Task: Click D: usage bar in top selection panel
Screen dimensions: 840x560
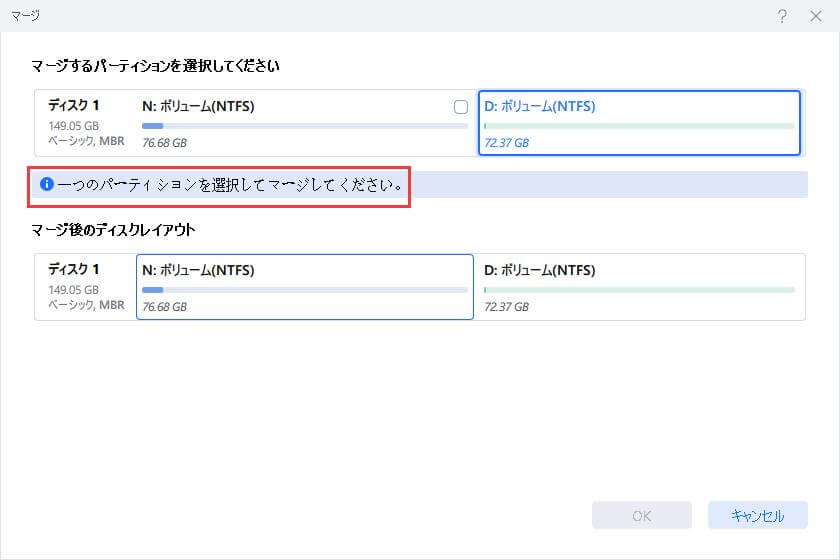Action: point(639,126)
